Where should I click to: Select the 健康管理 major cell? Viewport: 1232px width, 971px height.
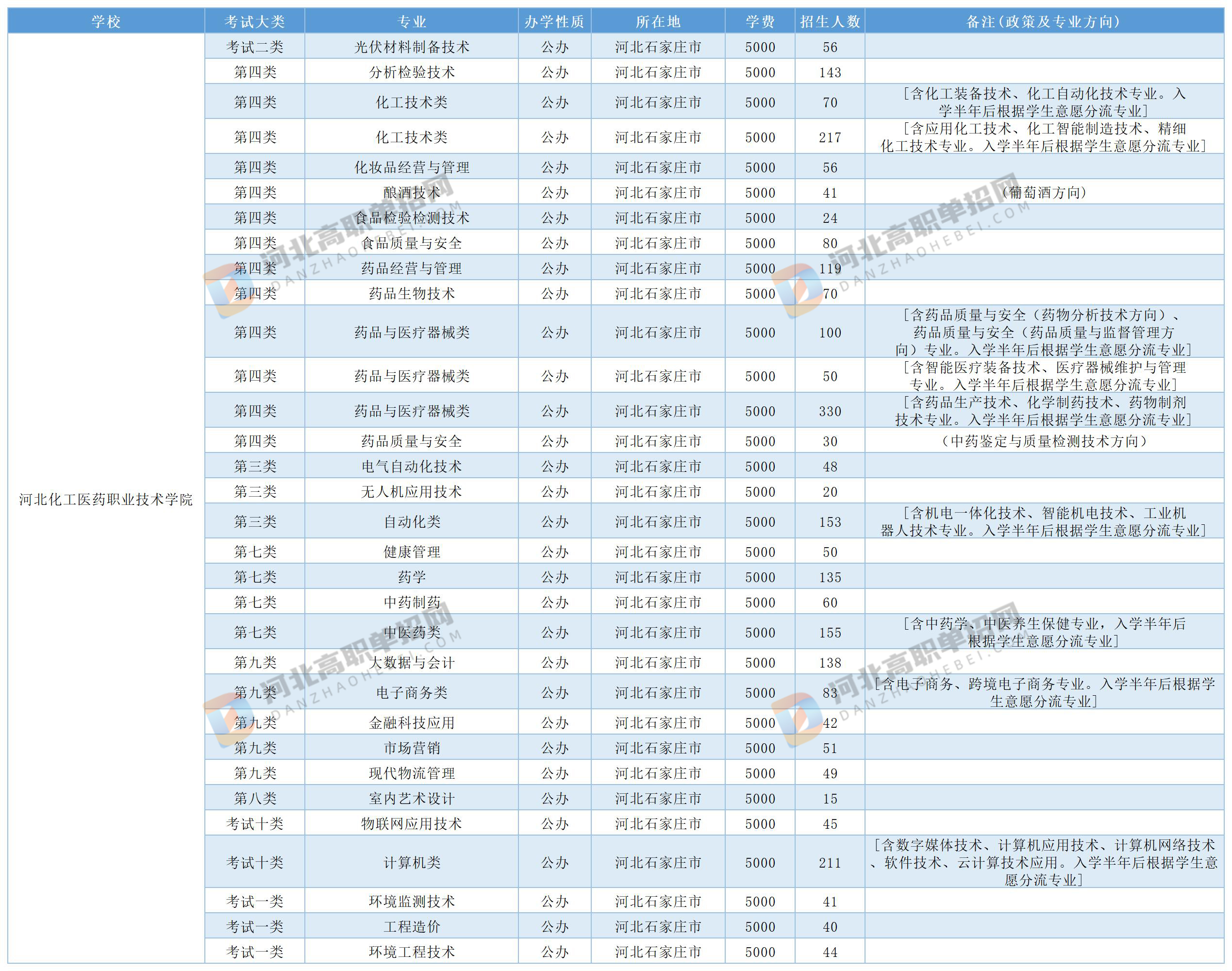click(x=412, y=552)
